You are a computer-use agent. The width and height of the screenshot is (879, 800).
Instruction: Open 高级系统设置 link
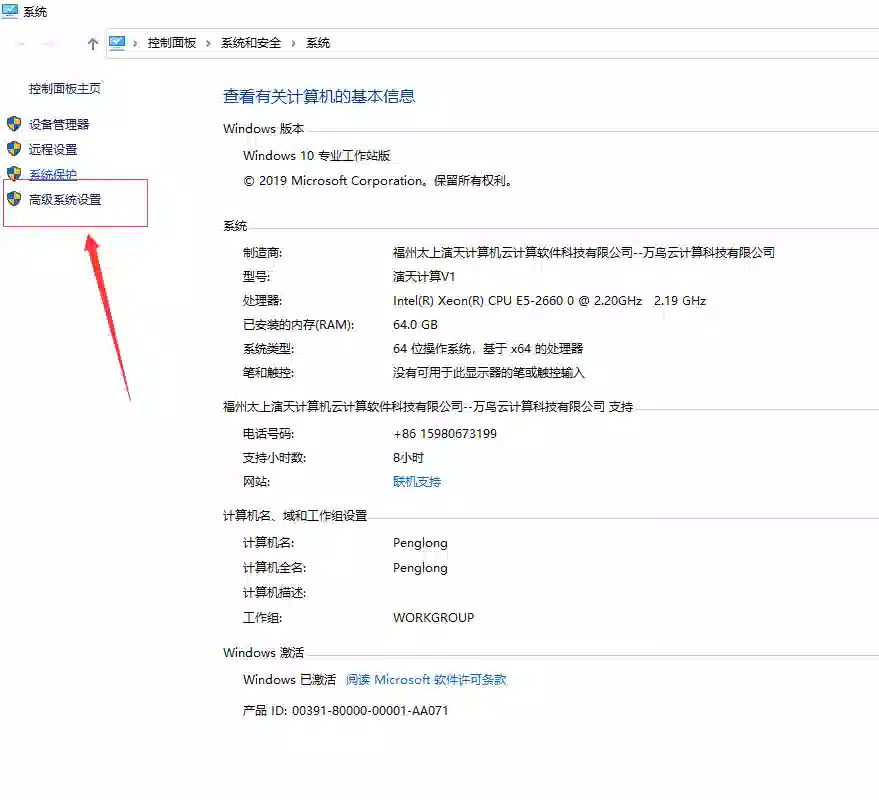click(x=65, y=200)
